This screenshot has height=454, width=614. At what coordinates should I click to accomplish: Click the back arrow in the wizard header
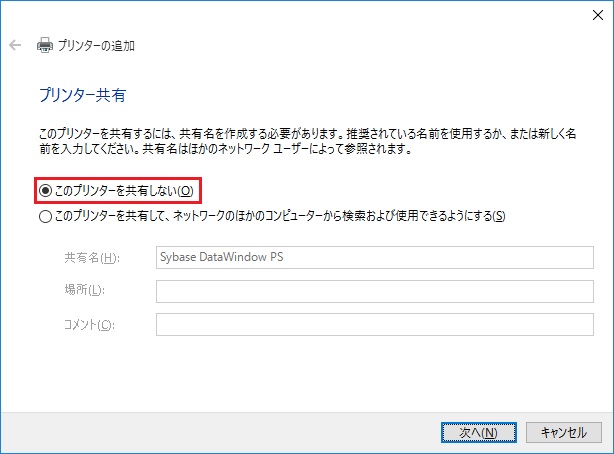tap(15, 45)
